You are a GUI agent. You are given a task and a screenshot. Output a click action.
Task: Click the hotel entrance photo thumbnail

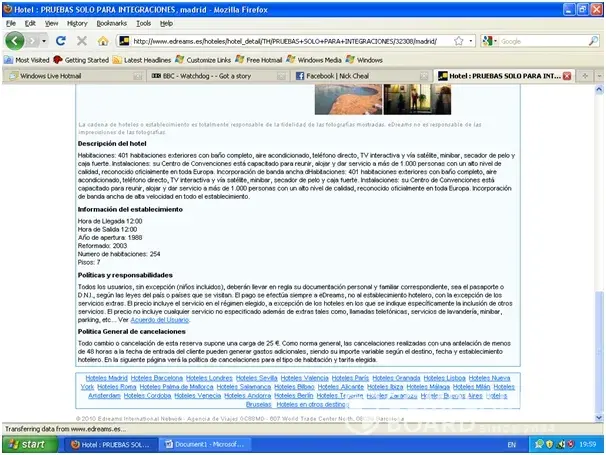point(417,99)
